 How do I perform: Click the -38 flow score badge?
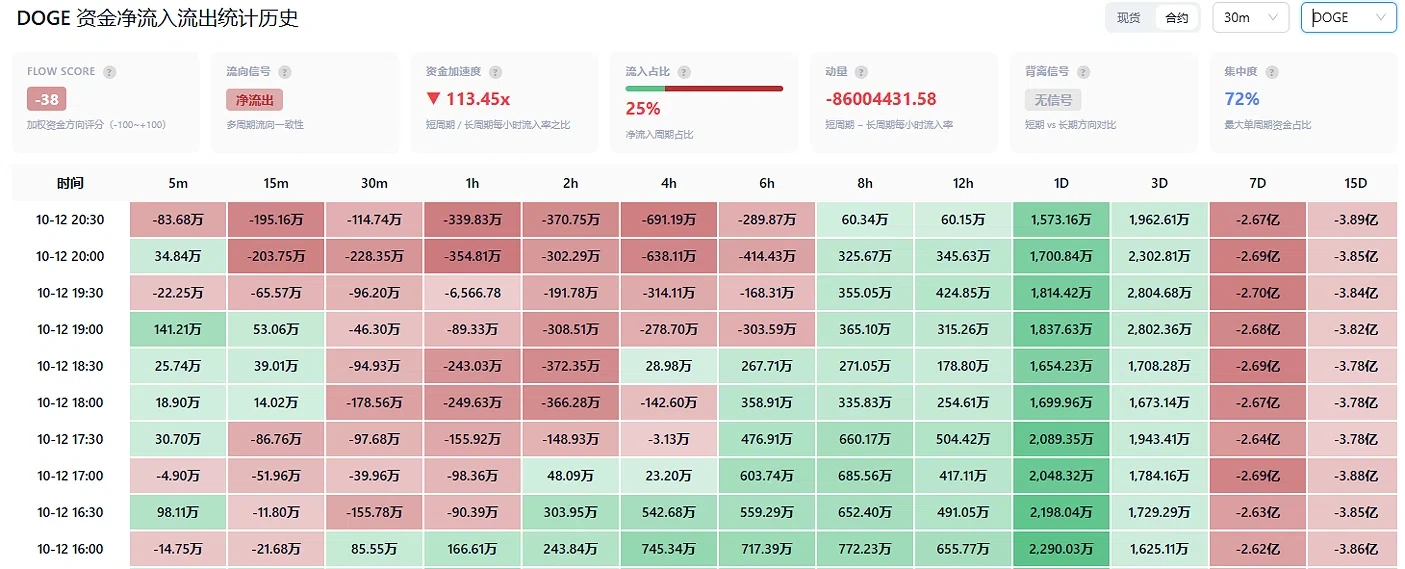coord(46,100)
